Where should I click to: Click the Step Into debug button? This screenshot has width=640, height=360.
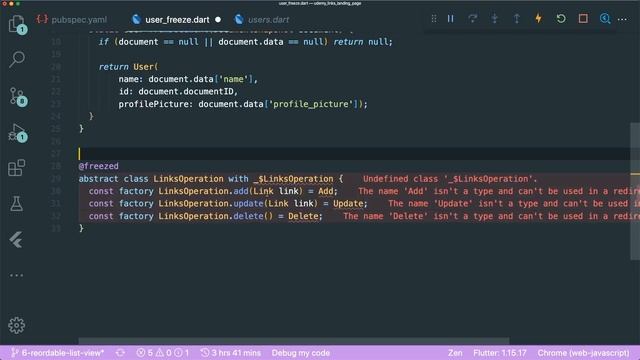tap(495, 19)
